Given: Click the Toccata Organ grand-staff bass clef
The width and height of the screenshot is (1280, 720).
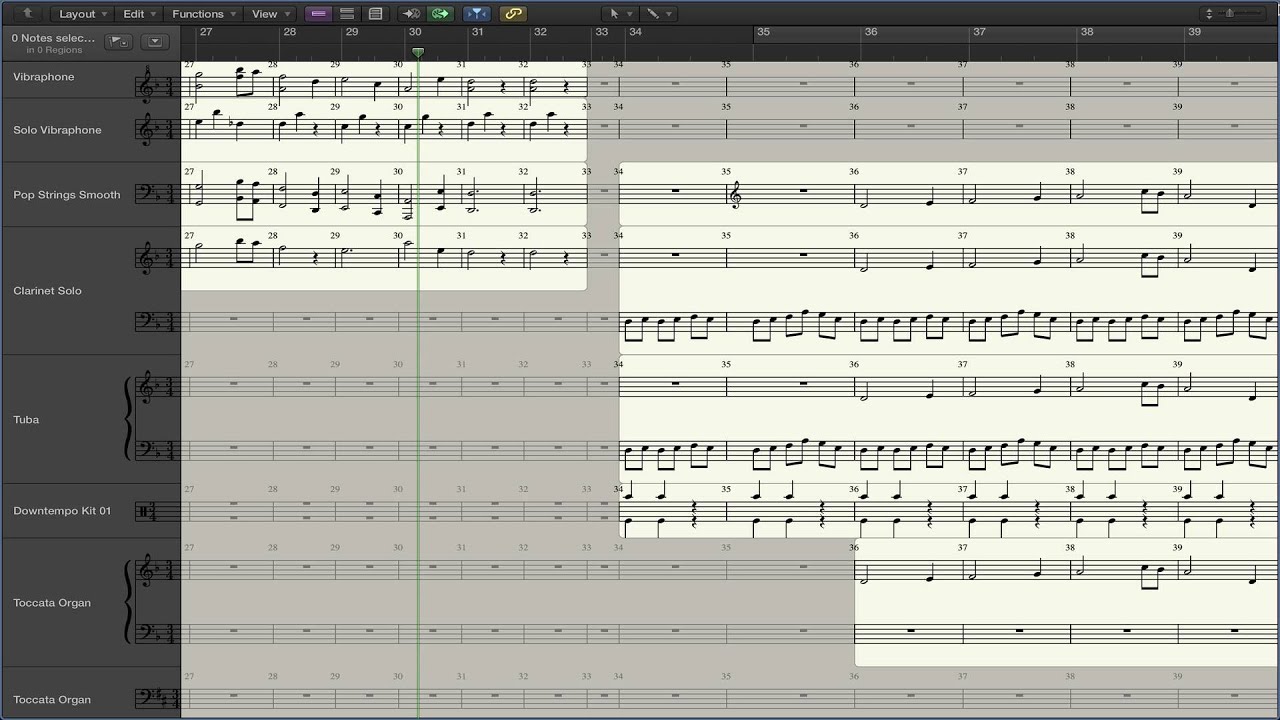Looking at the screenshot, I should [x=146, y=632].
